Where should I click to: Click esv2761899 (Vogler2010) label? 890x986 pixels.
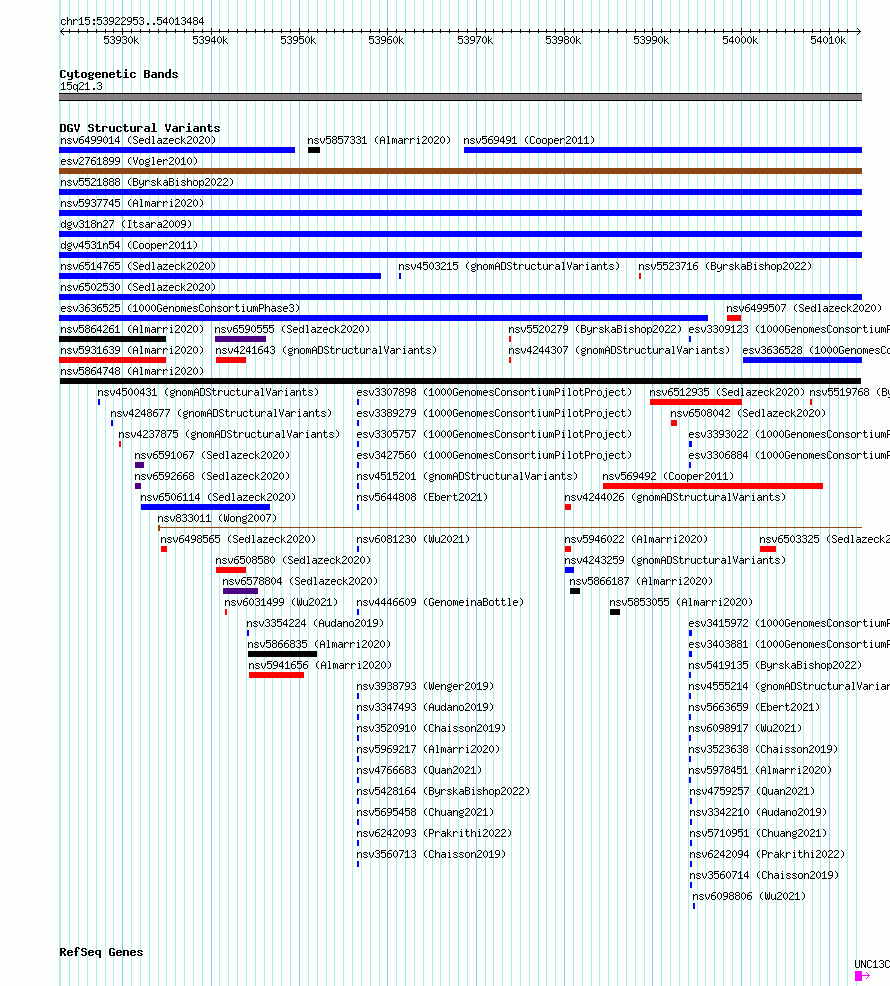tap(129, 161)
